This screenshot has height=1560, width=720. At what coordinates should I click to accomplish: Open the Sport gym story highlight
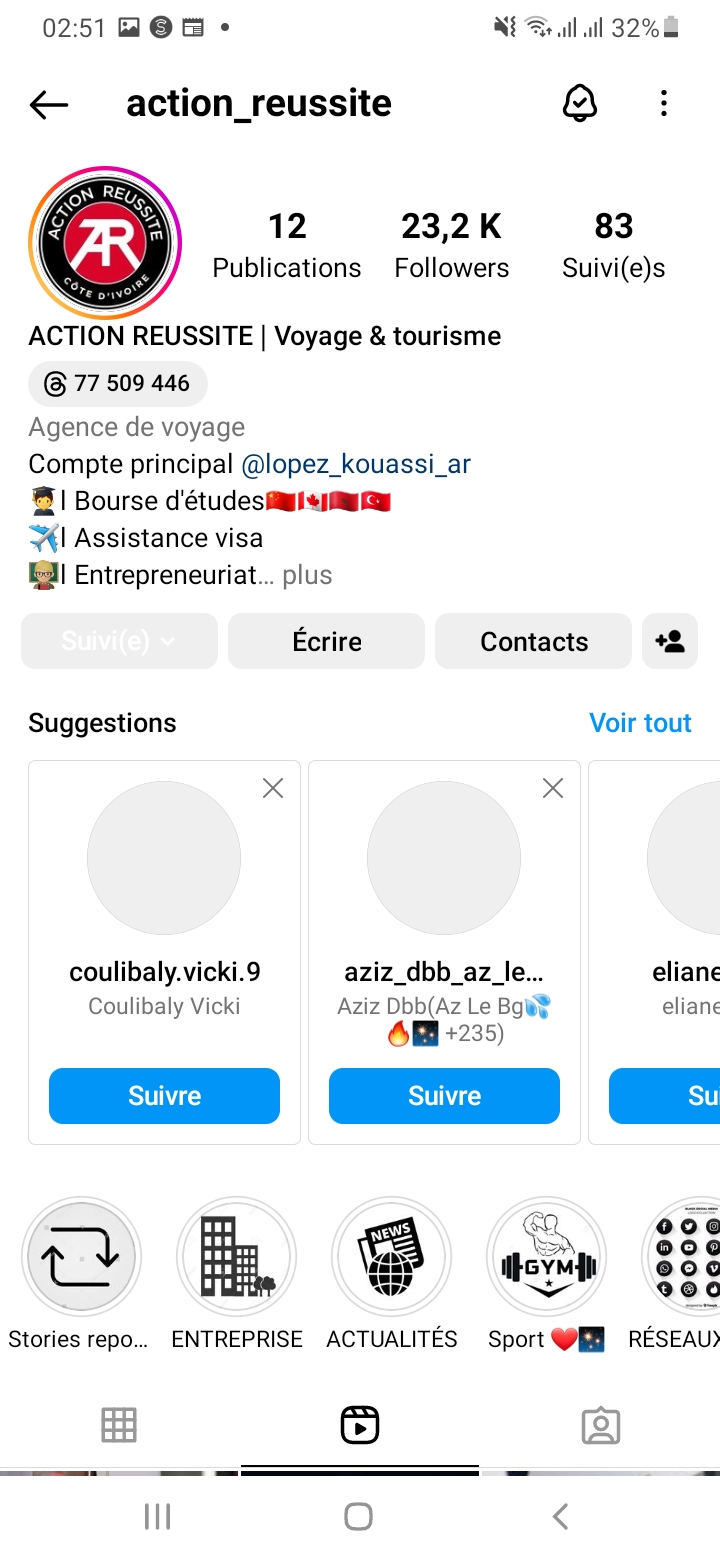546,1257
